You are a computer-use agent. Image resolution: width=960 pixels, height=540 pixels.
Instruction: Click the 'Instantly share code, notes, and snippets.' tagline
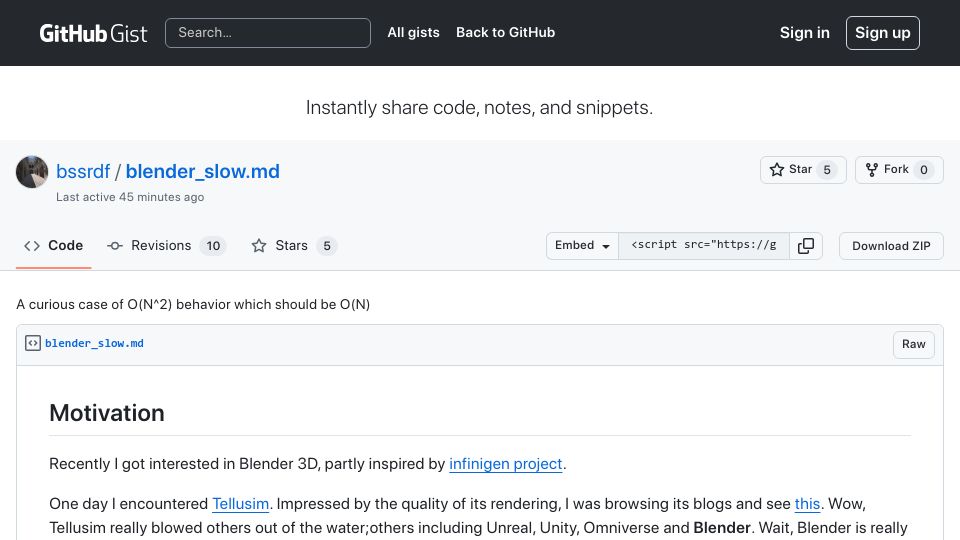coord(479,108)
